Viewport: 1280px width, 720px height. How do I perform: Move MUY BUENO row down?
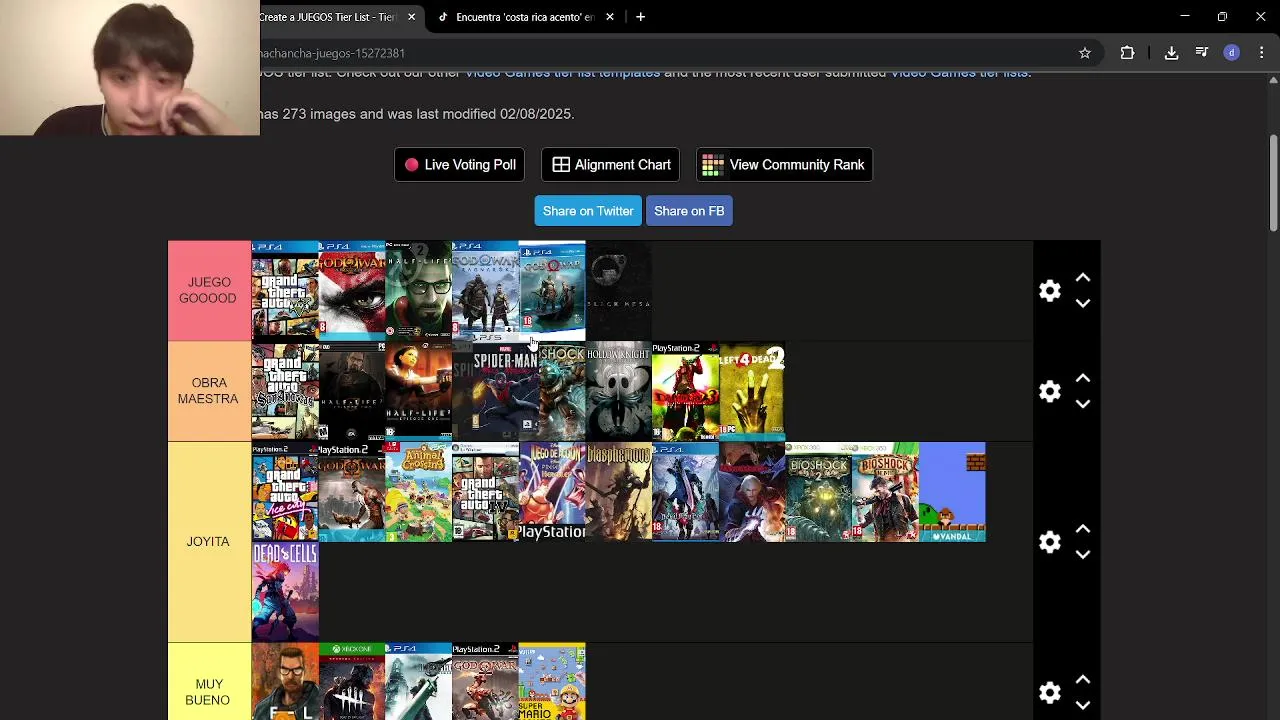(1083, 705)
